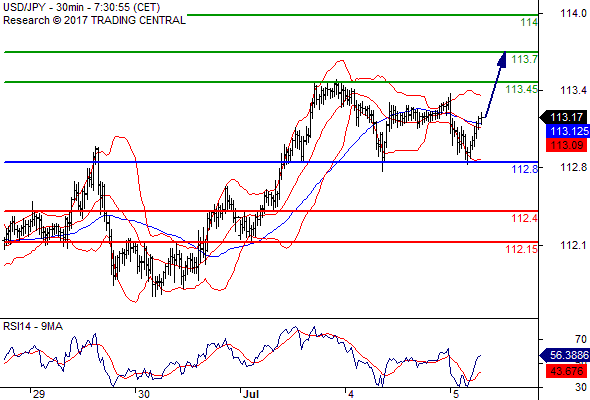Screen dimensions: 590x400
Task: Click the 'RSI14 - 9MA' indicator label
Action: [x=33, y=326]
